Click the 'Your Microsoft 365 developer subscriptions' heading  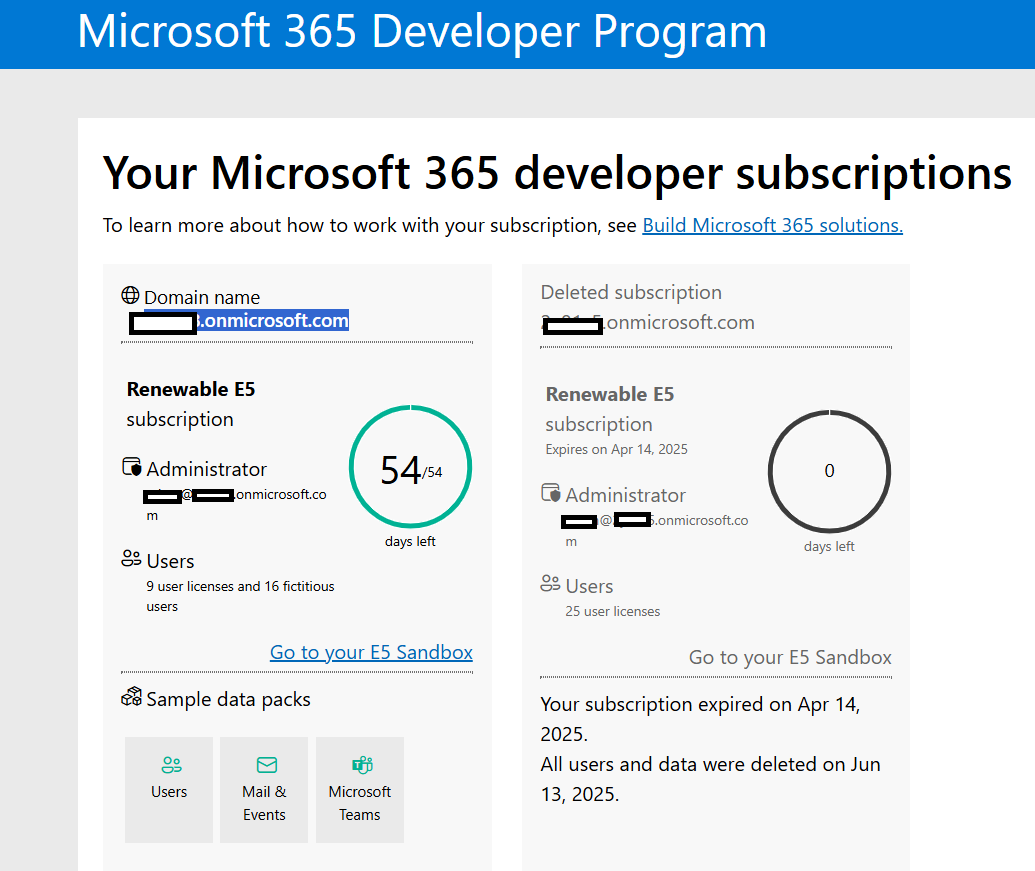(x=557, y=173)
